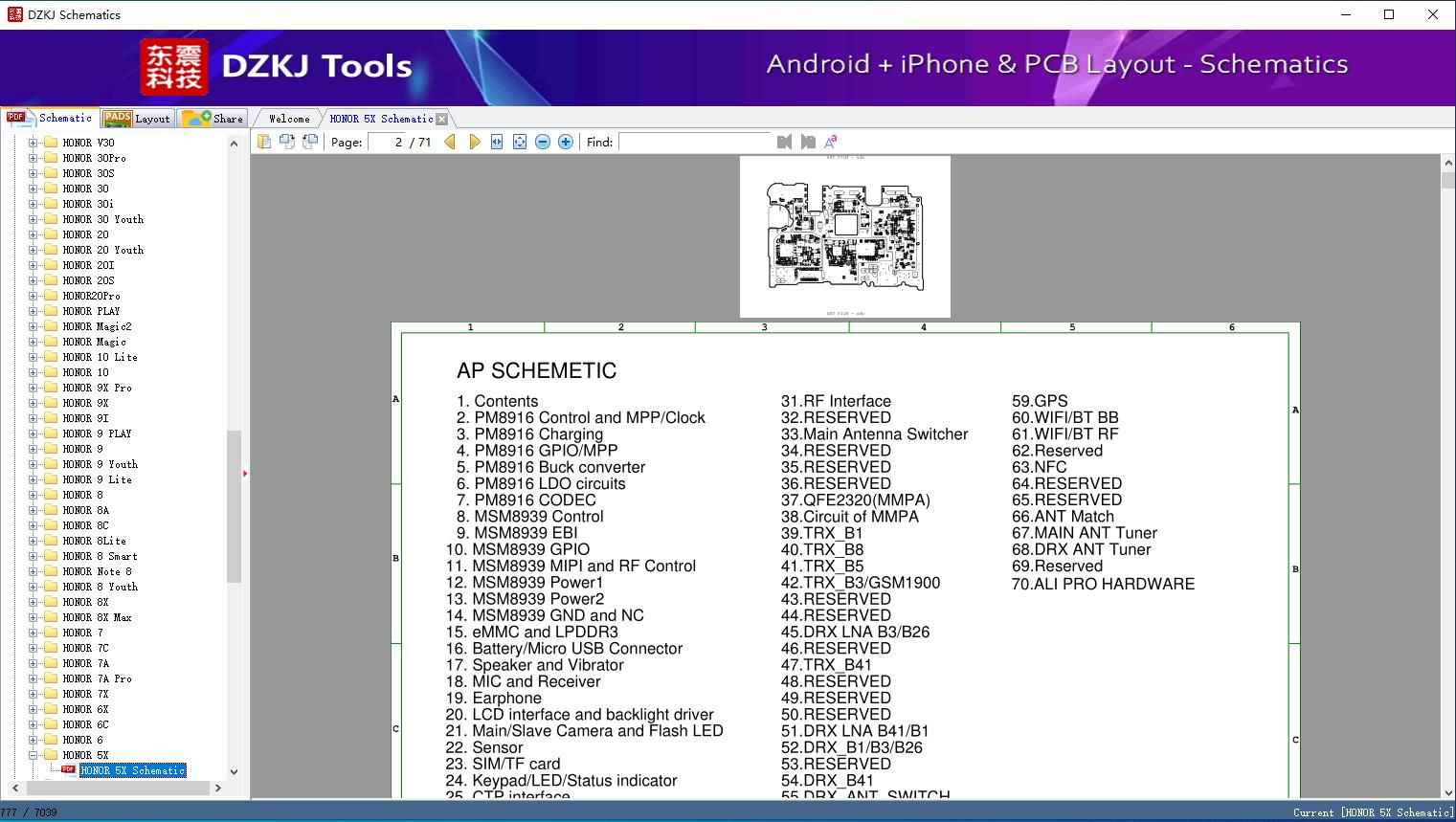
Task: Click the document scroll up arrow
Action: point(1447,164)
